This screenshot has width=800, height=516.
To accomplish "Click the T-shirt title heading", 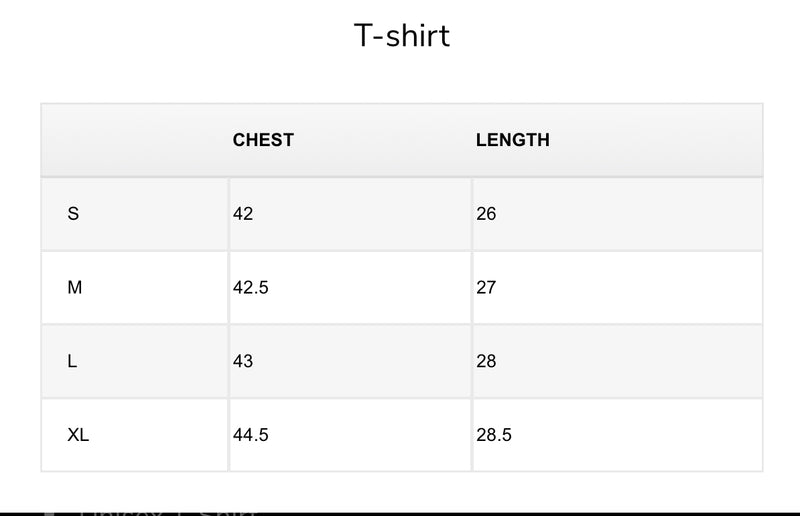I will click(x=402, y=36).
